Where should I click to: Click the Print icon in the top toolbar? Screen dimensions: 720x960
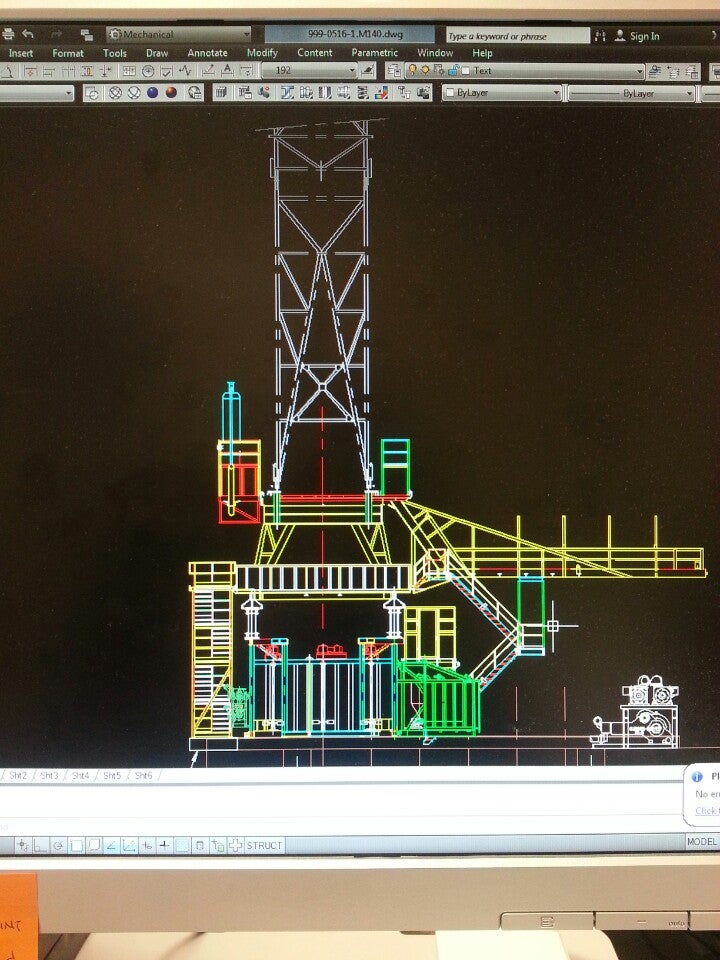7,34
